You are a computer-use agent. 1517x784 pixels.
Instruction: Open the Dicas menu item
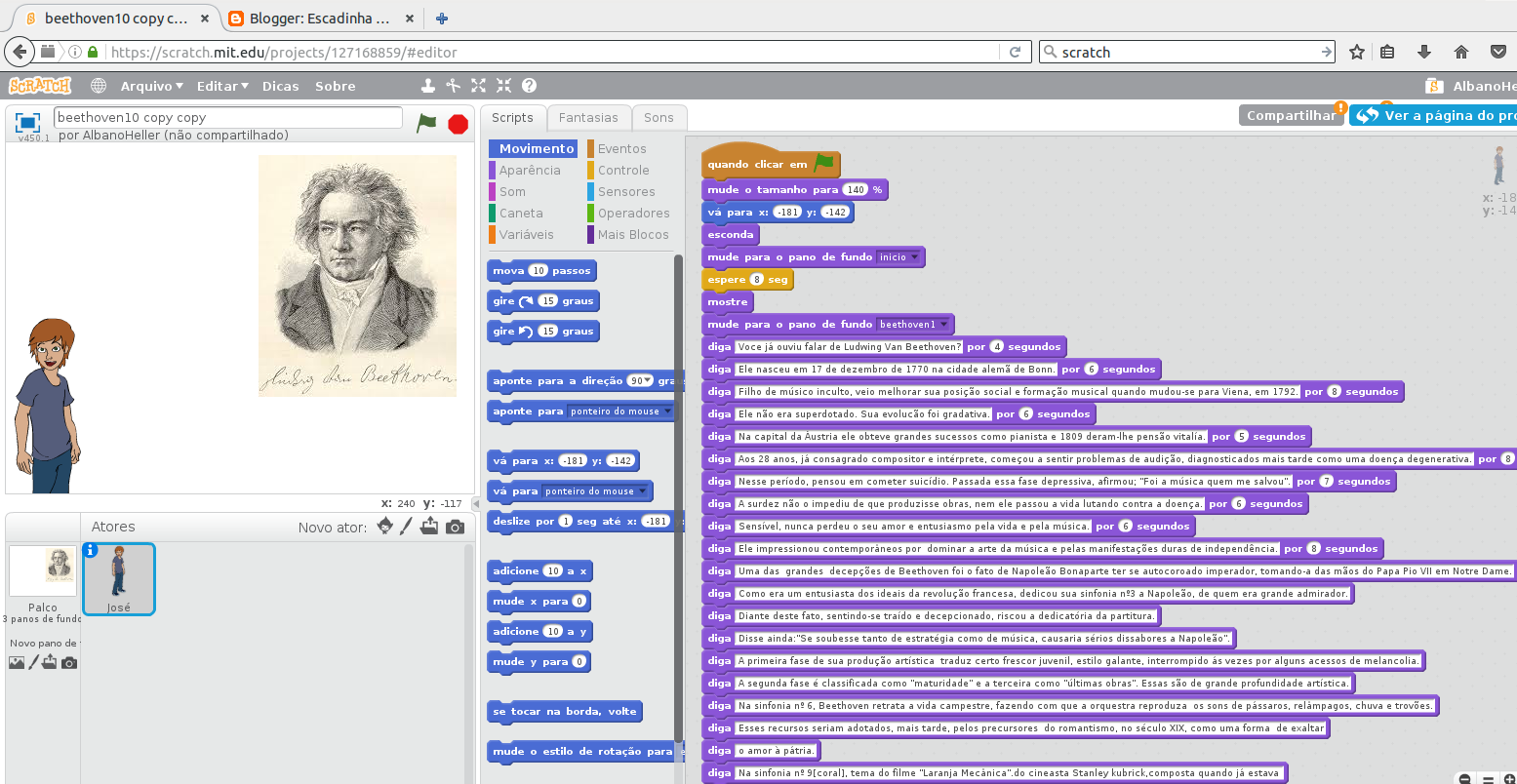281,86
